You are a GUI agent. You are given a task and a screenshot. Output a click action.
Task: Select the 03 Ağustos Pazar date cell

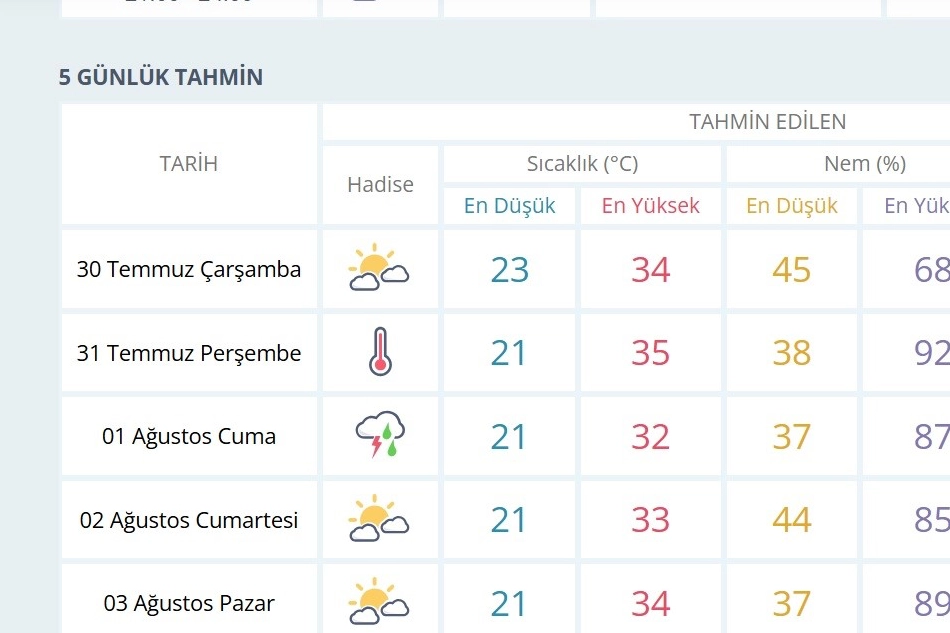(189, 603)
